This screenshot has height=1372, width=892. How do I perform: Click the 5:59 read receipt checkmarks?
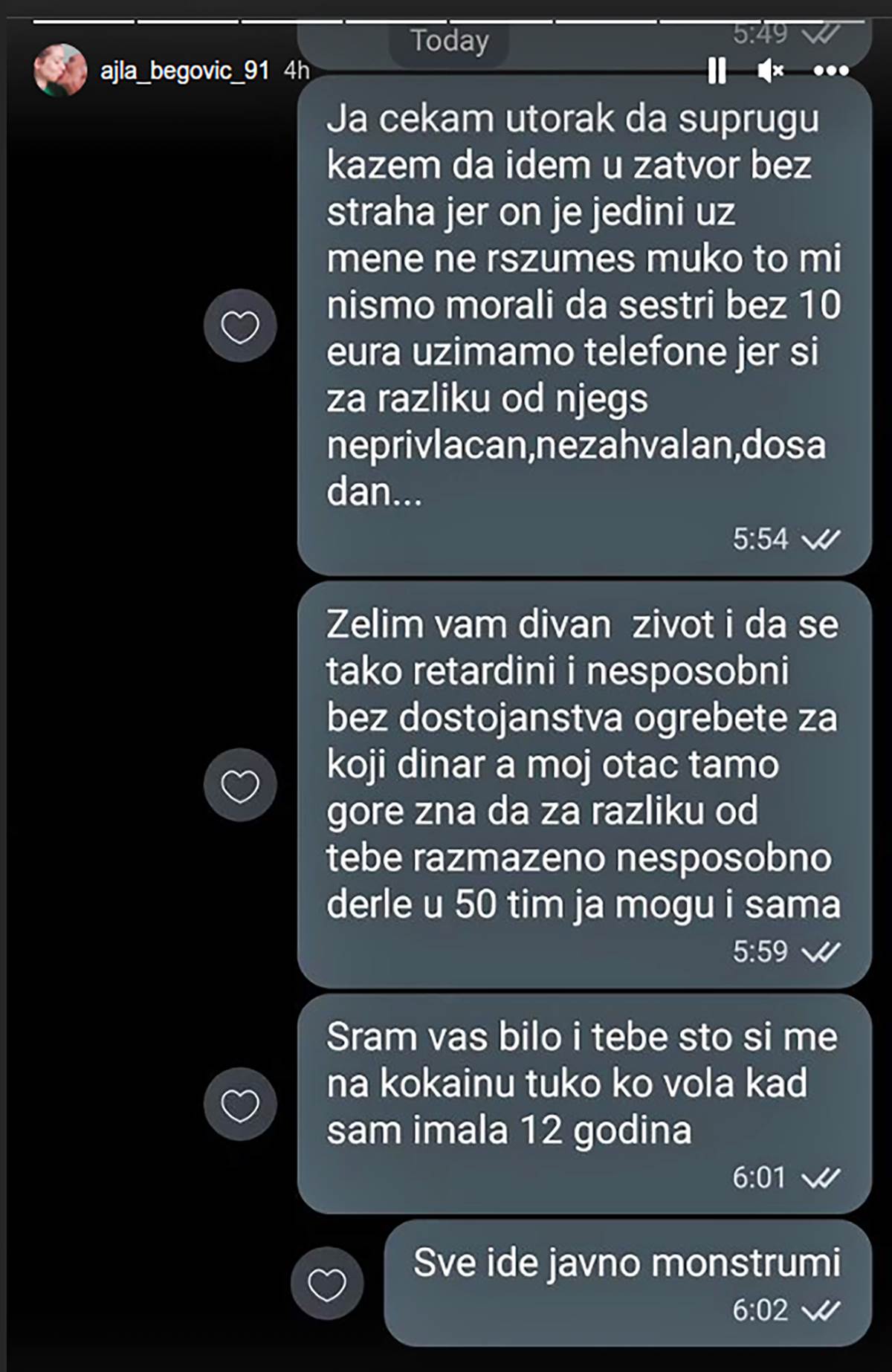pyautogui.click(x=821, y=951)
